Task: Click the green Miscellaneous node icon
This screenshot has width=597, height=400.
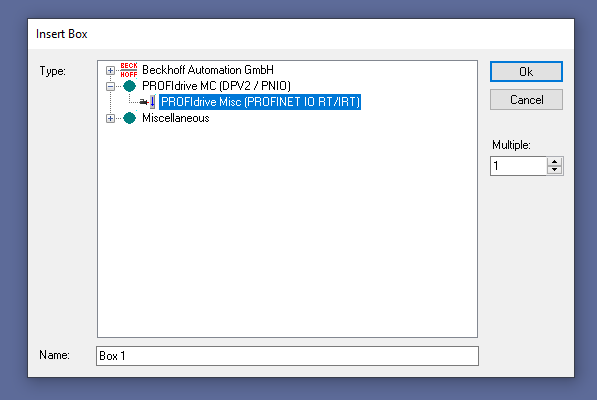Action: [x=129, y=118]
